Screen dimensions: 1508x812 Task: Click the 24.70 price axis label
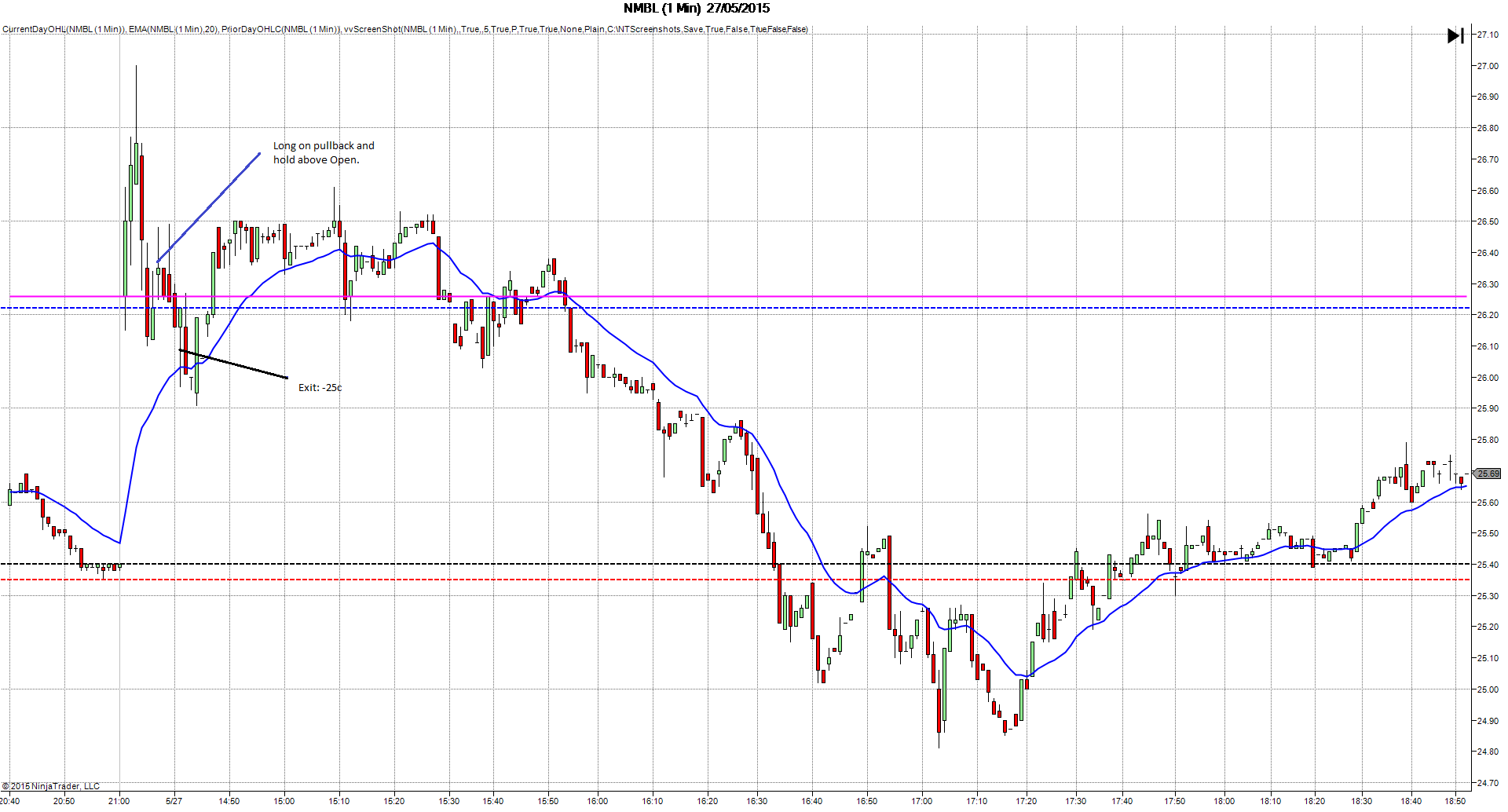[x=1487, y=783]
